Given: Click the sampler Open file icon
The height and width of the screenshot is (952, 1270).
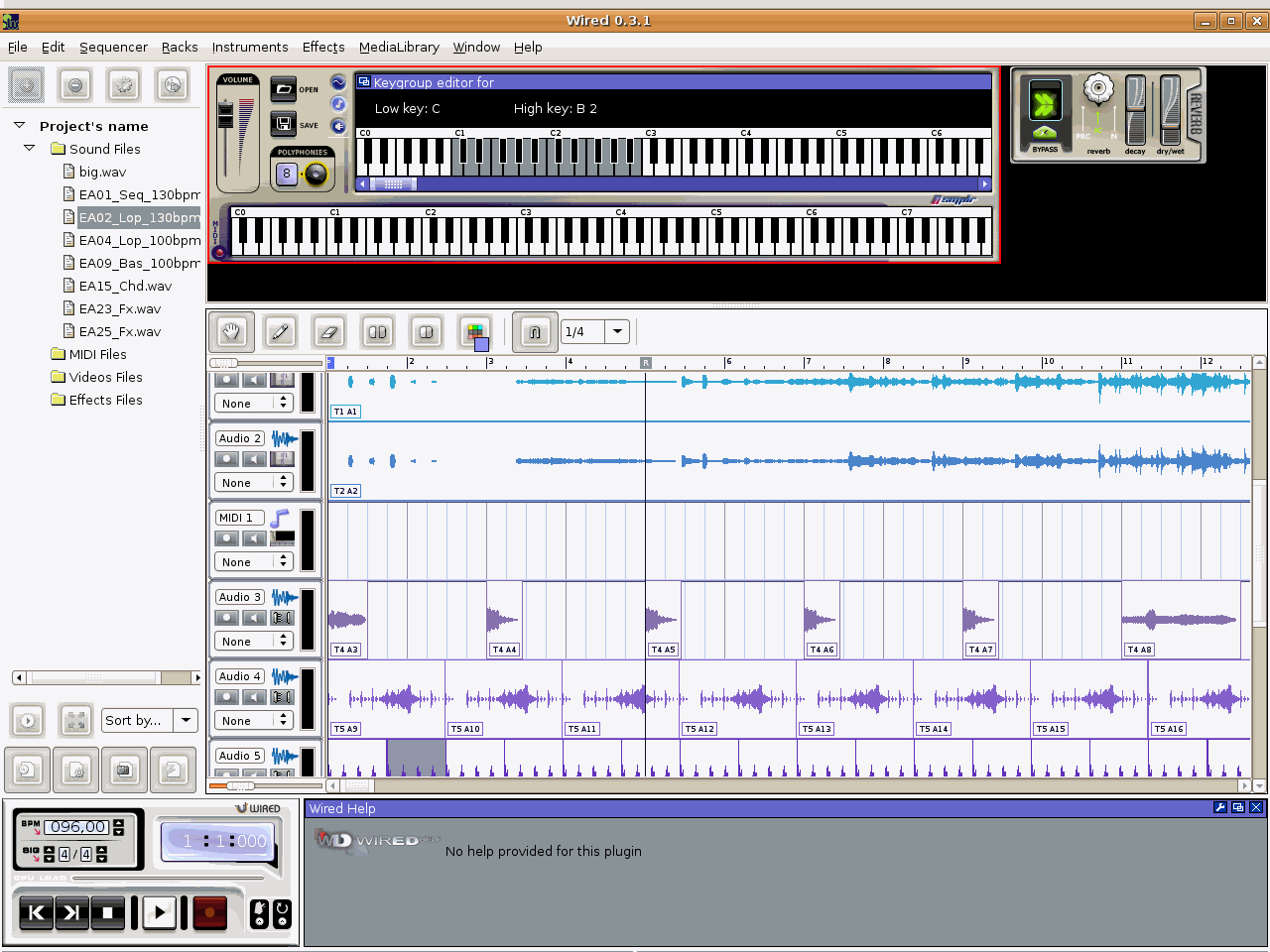Looking at the screenshot, I should (x=284, y=89).
